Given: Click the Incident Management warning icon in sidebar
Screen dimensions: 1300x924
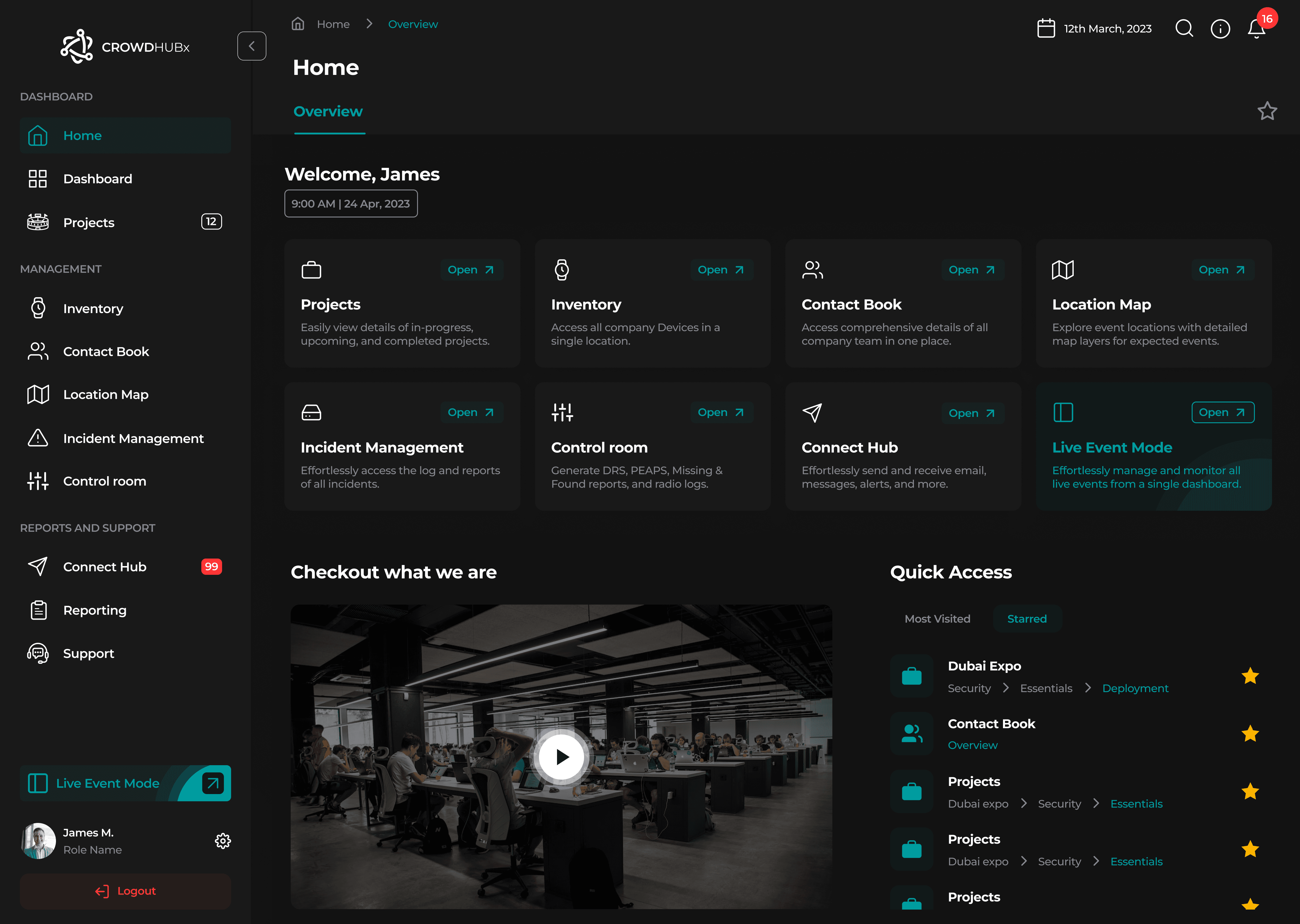Looking at the screenshot, I should tap(38, 438).
